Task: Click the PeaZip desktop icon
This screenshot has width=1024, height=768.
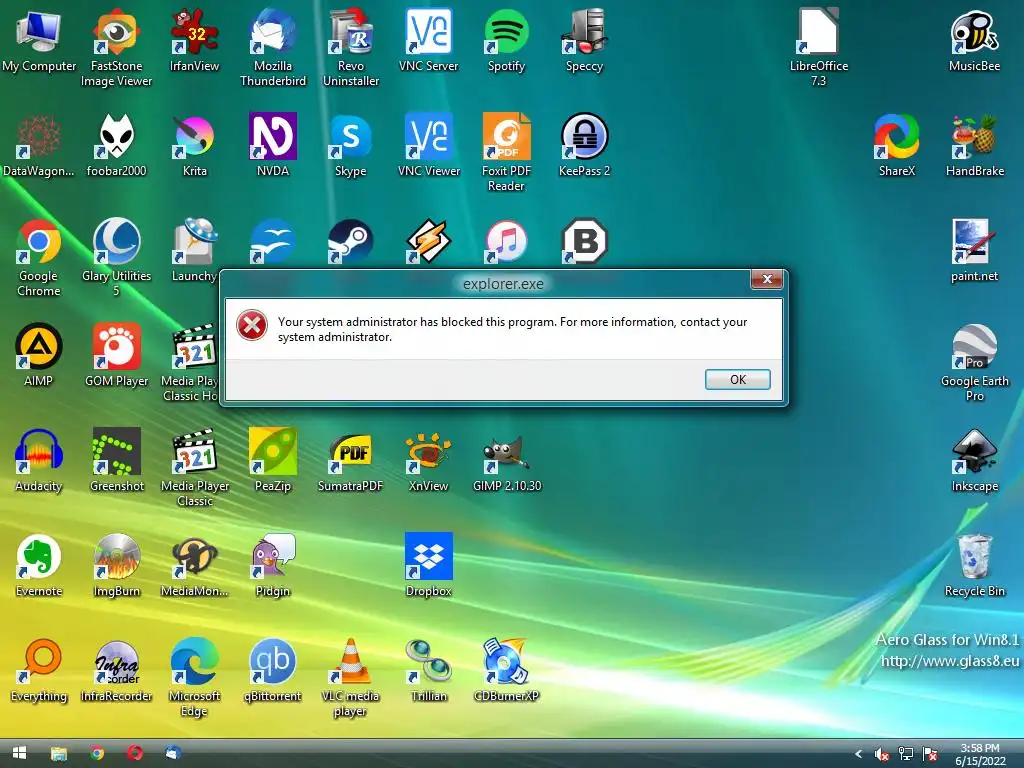Action: coord(273,460)
